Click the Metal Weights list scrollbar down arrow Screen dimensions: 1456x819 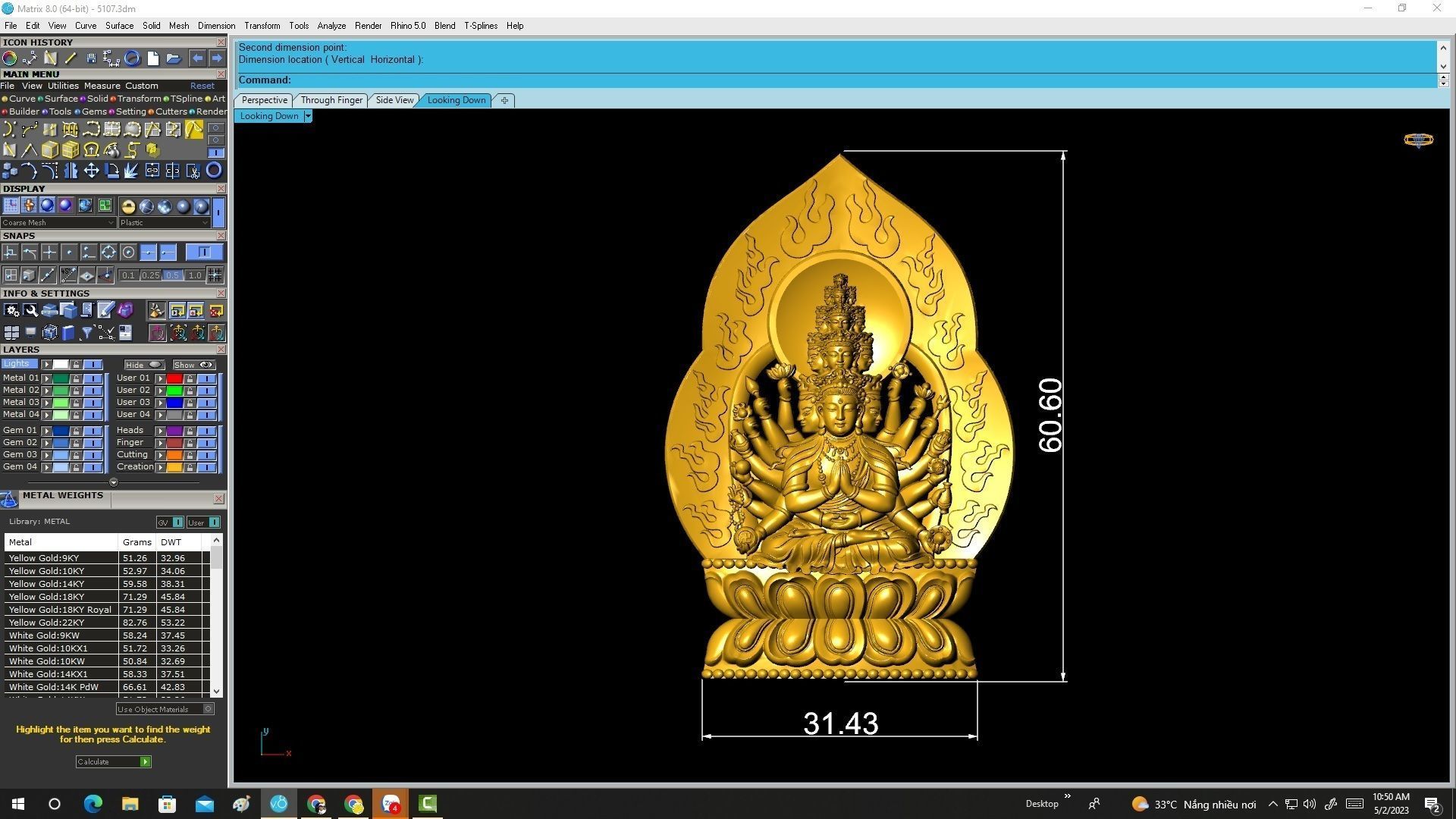point(217,691)
